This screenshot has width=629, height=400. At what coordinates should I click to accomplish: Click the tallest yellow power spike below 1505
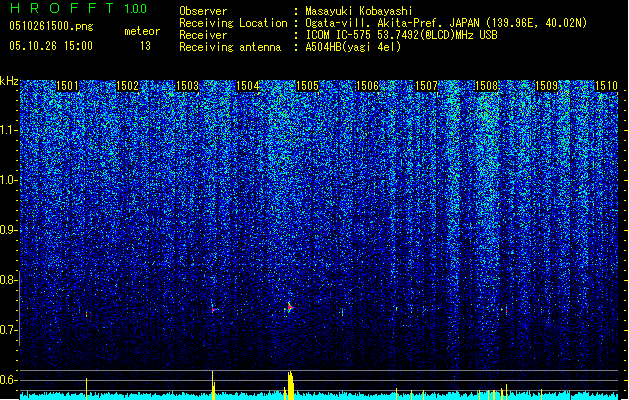pyautogui.click(x=290, y=385)
